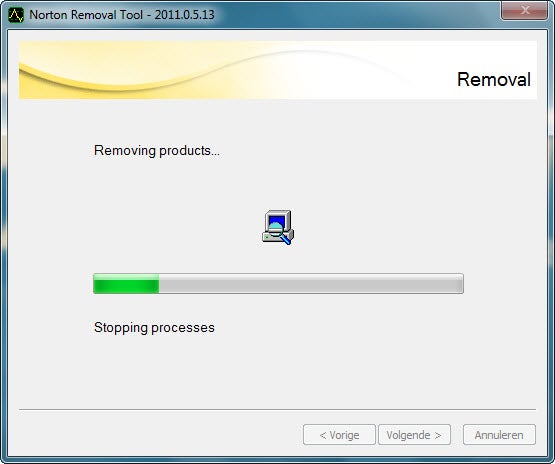Viewport: 555px width, 464px height.
Task: Click the Volgende next button
Action: pos(414,435)
